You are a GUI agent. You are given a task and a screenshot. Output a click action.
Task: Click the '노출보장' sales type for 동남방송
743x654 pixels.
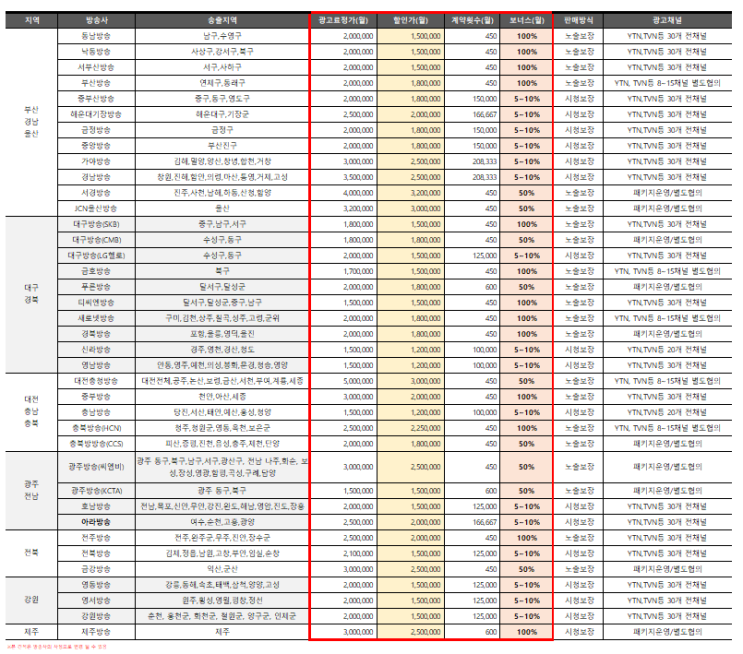click(x=579, y=36)
